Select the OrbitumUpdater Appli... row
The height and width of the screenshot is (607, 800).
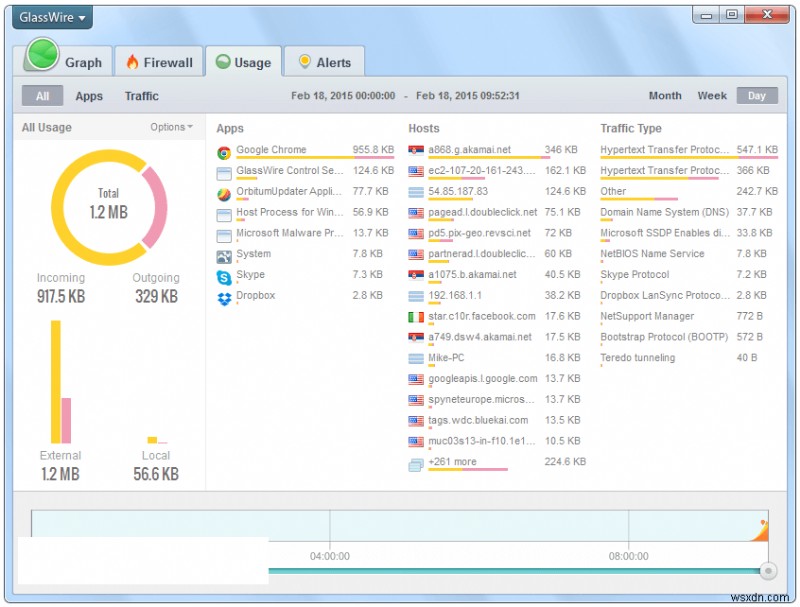pos(305,193)
